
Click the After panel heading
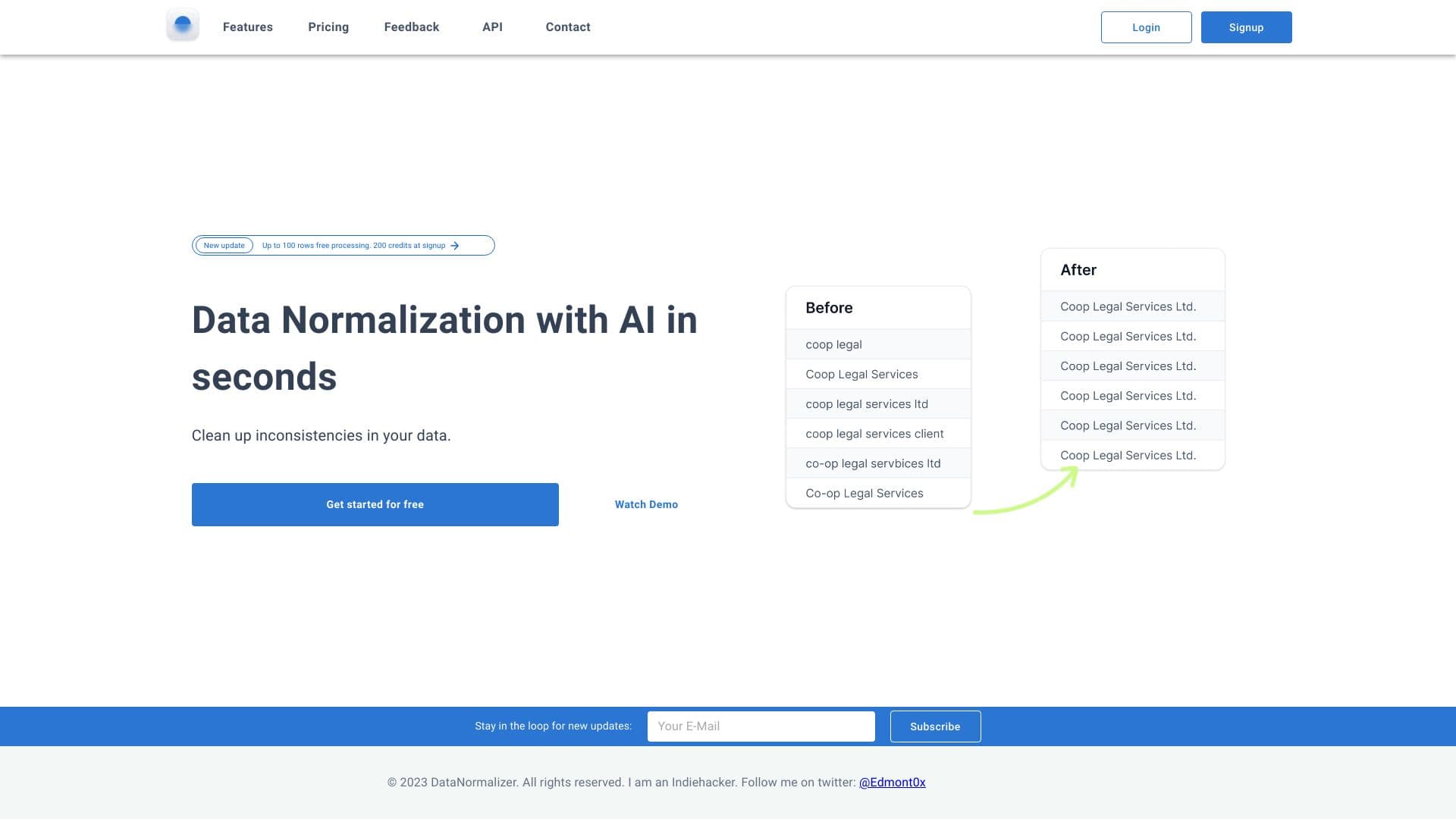pos(1077,270)
